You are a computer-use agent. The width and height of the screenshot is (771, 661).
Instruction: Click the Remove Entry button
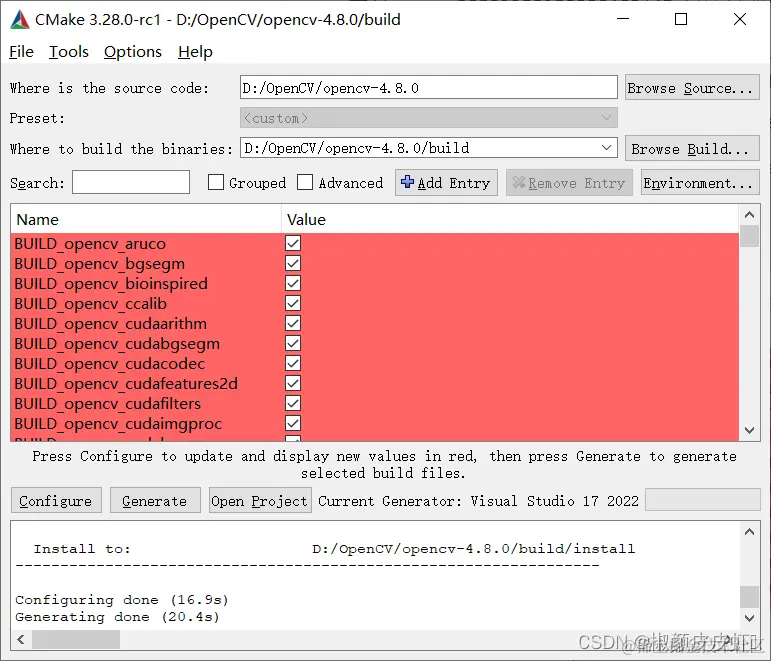tap(569, 183)
